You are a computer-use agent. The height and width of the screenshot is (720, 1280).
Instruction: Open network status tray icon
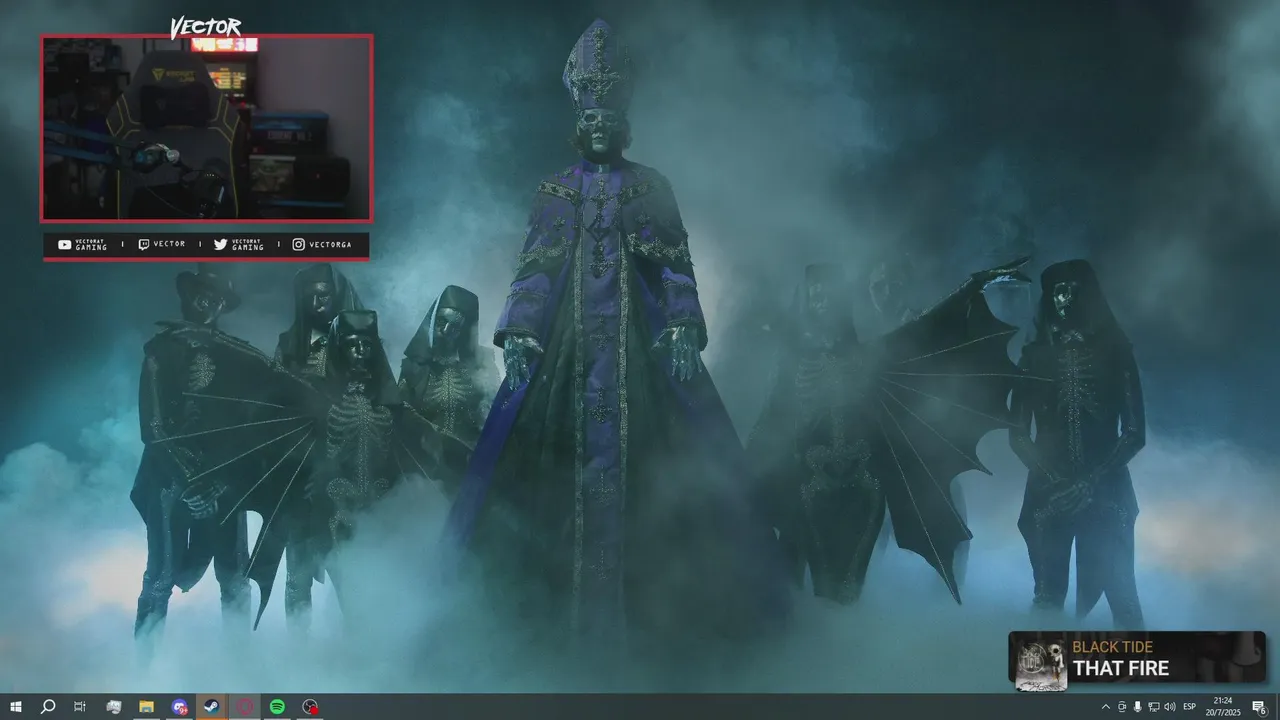coord(1153,707)
